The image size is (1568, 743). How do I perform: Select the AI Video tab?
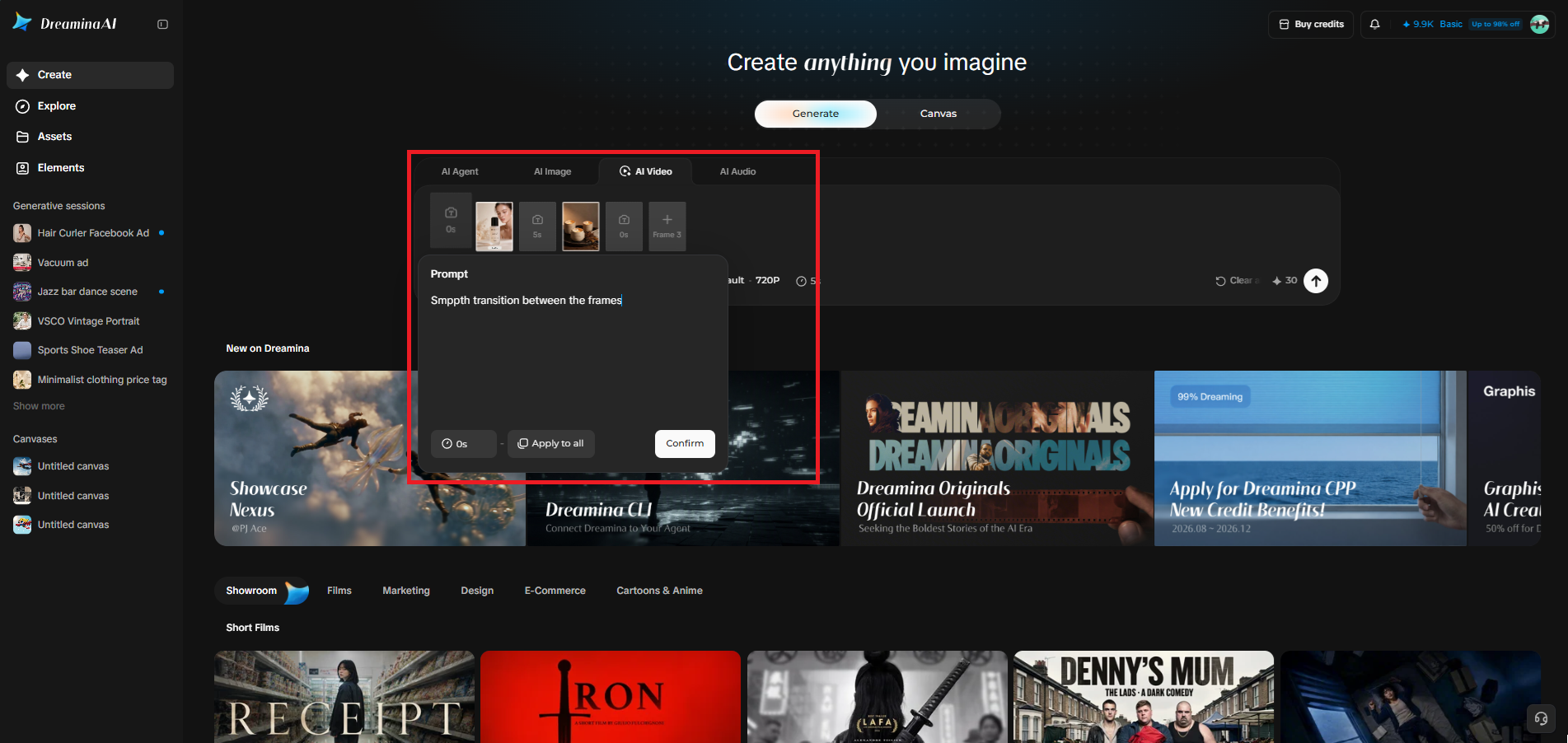click(x=646, y=171)
